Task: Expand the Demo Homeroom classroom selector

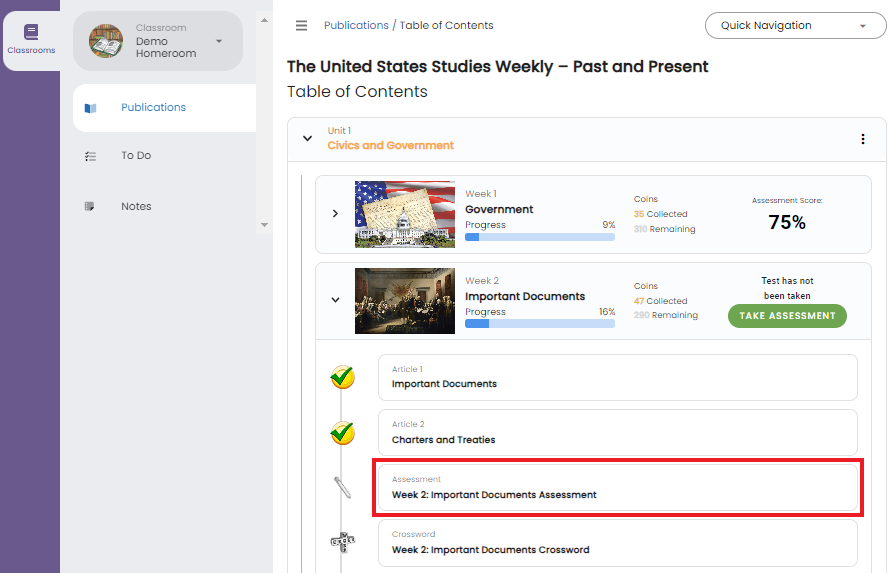Action: 219,42
